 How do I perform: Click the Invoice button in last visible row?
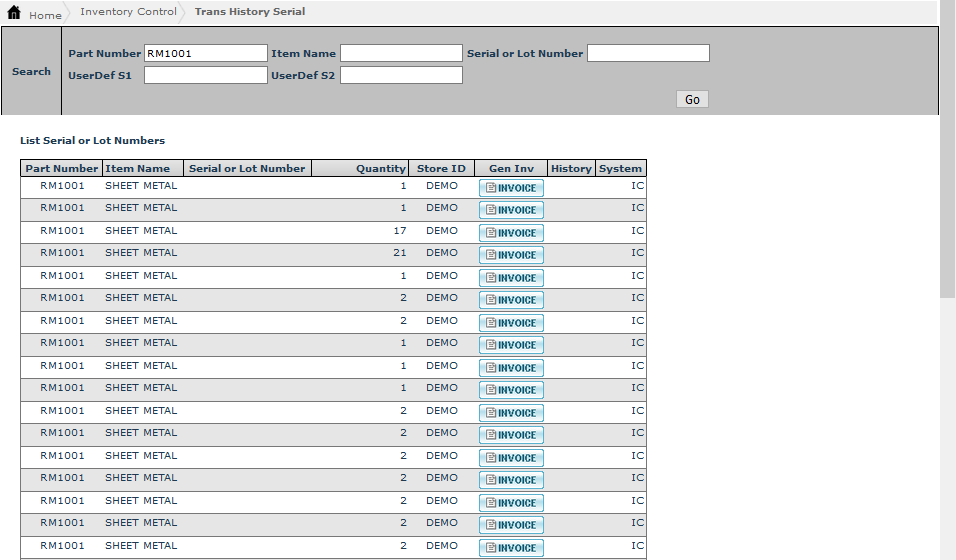[511, 548]
